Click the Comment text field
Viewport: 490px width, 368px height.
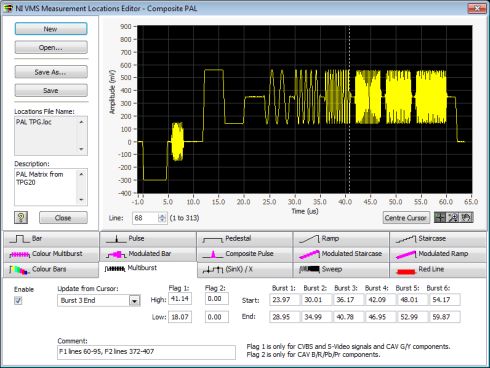point(146,352)
